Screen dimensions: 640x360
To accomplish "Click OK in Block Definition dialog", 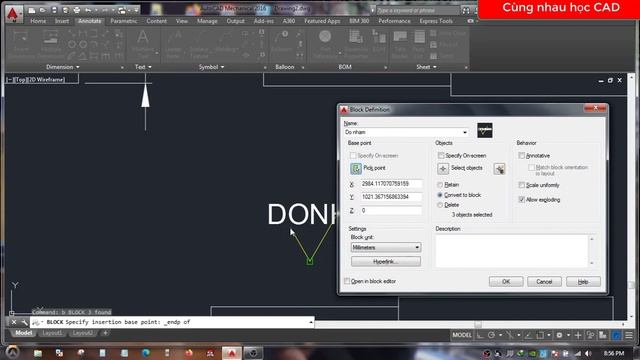I will tap(506, 282).
